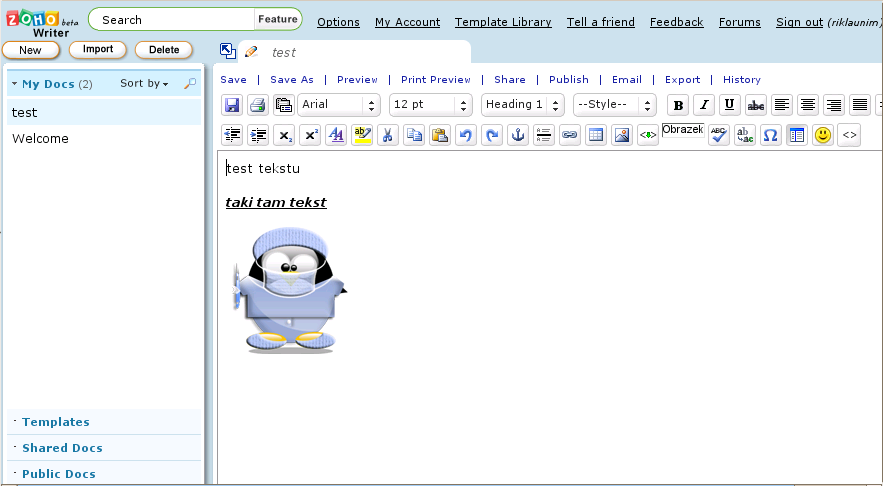
Task: Click the anchor insert icon
Action: click(x=518, y=135)
